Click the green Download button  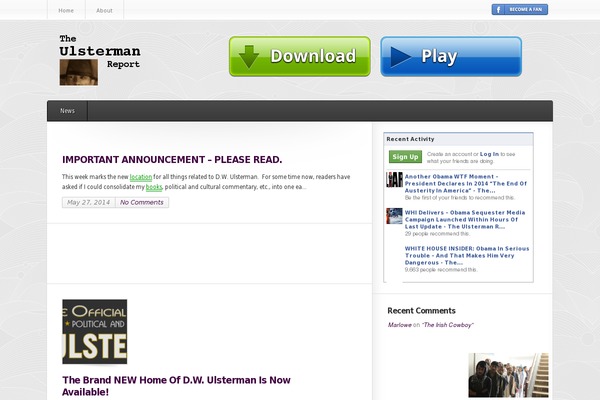pyautogui.click(x=300, y=56)
